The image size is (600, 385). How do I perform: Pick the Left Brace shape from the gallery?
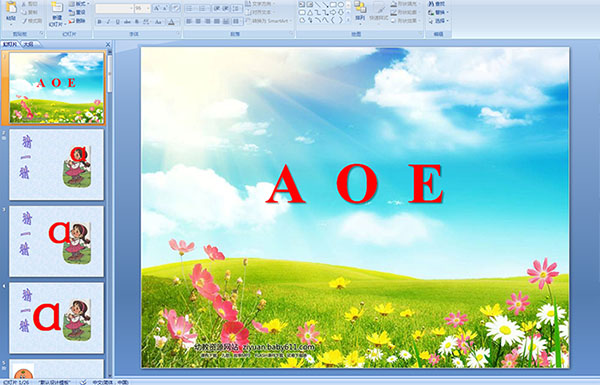(333, 20)
